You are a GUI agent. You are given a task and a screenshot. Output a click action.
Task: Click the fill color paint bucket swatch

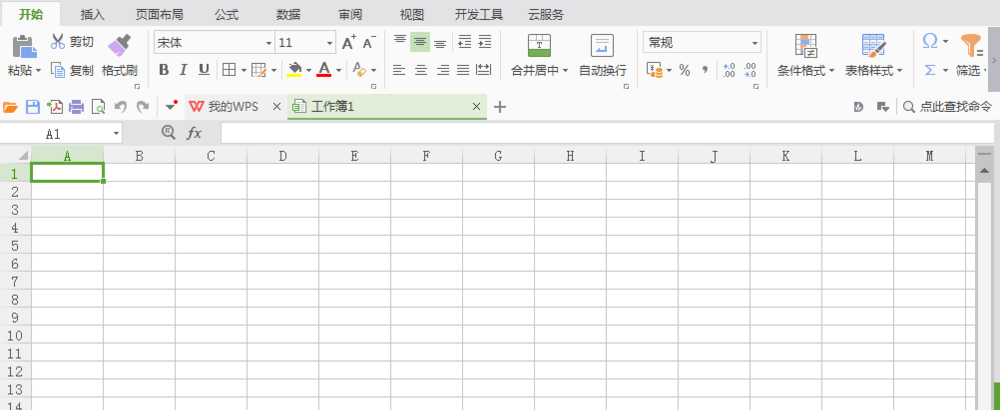point(294,70)
